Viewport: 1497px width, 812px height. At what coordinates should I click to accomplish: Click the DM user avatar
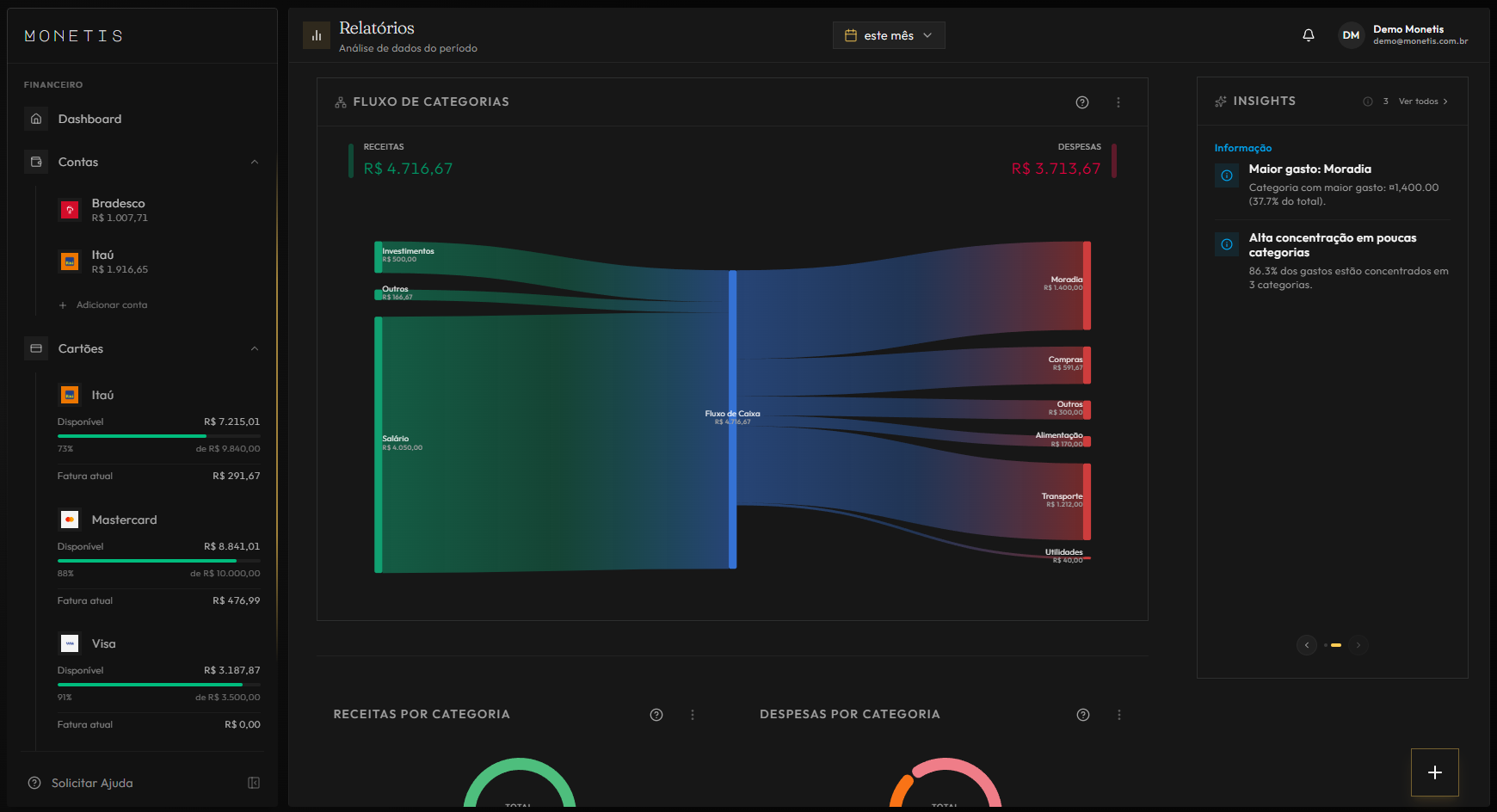click(x=1351, y=34)
